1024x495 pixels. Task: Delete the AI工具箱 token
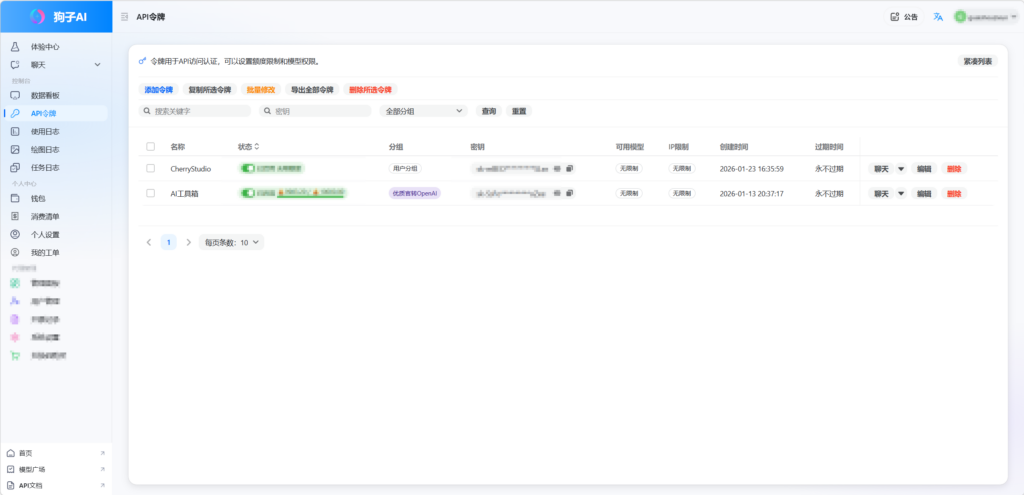954,193
